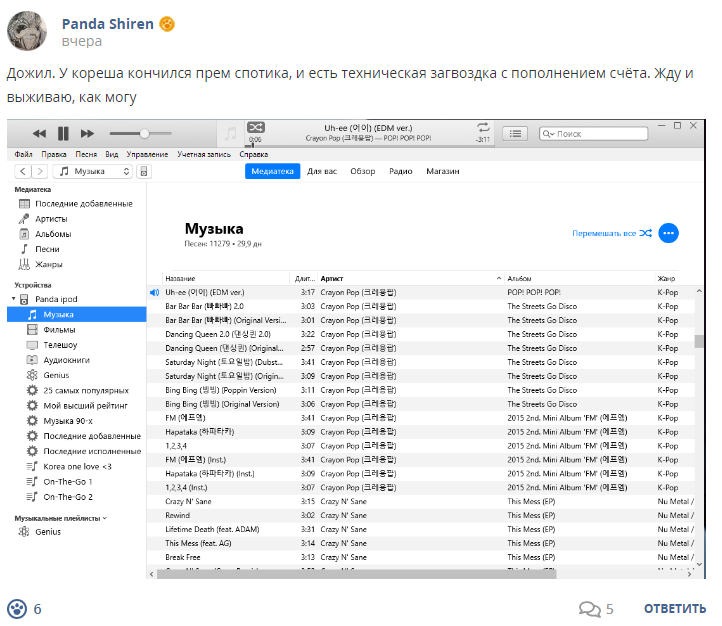Click the iPod device icon button
Image resolution: width=722 pixels, height=626 pixels.
click(144, 171)
